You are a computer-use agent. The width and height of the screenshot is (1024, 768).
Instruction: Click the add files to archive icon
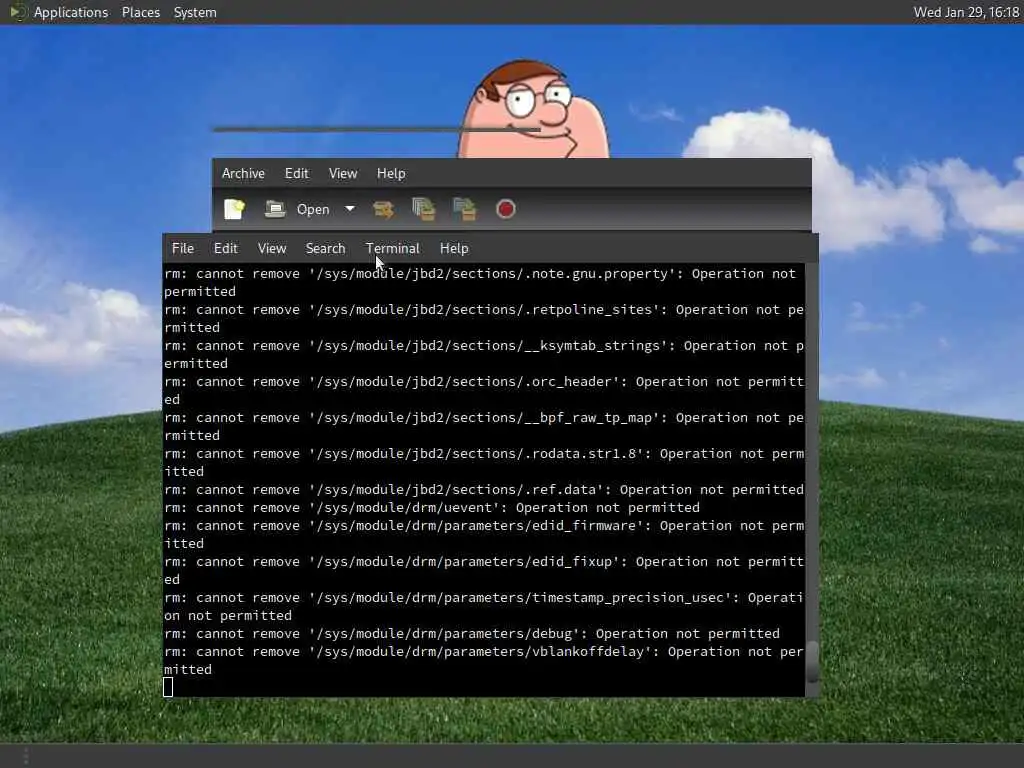pos(424,209)
